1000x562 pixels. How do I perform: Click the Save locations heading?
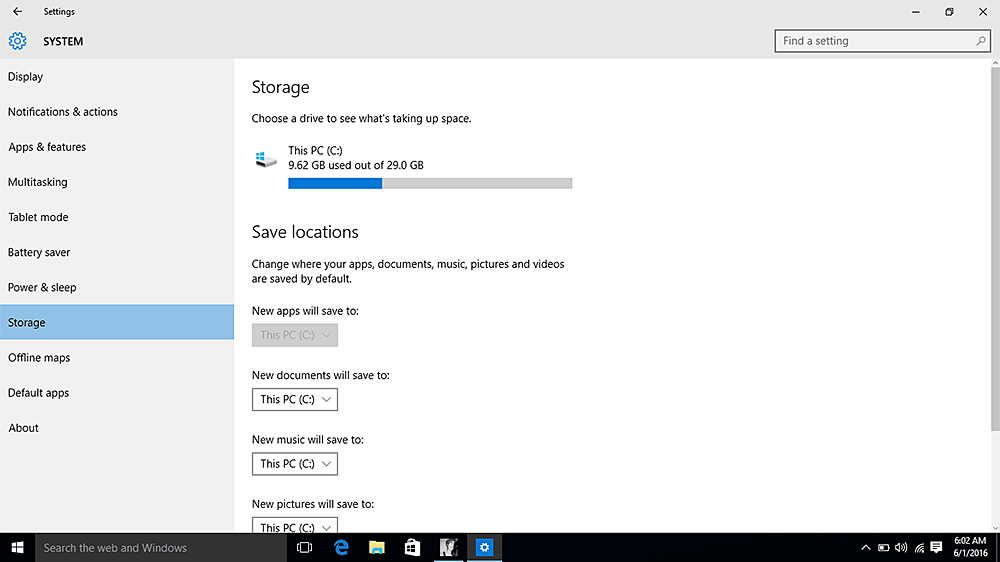tap(305, 232)
